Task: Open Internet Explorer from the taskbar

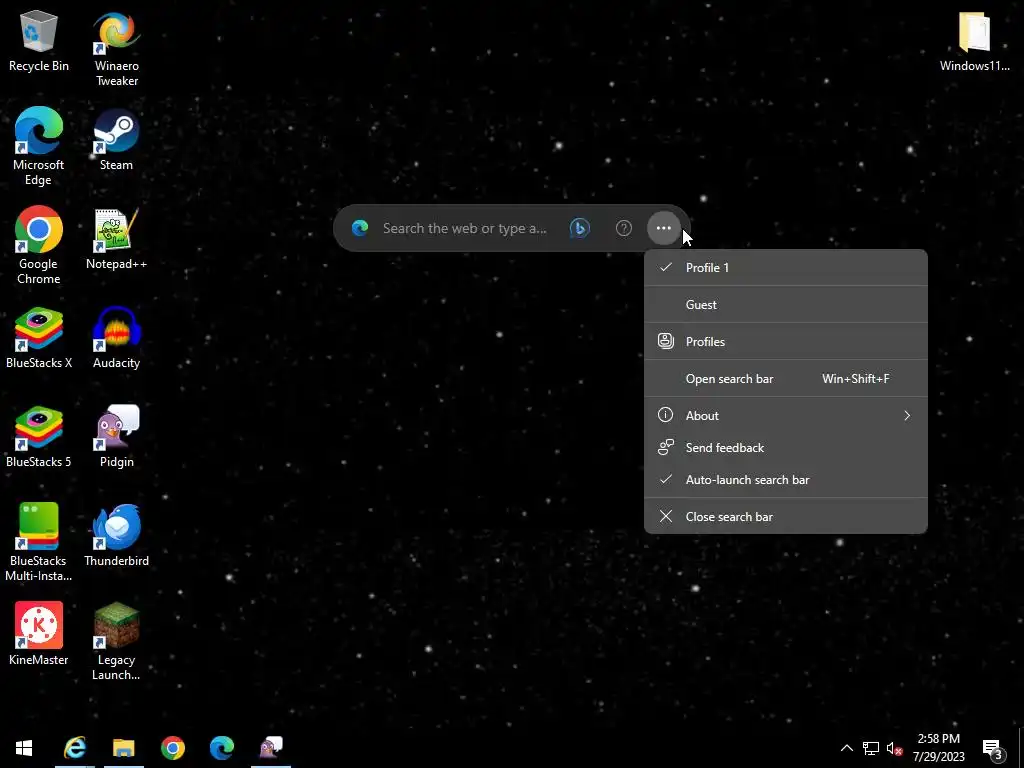Action: [x=75, y=748]
